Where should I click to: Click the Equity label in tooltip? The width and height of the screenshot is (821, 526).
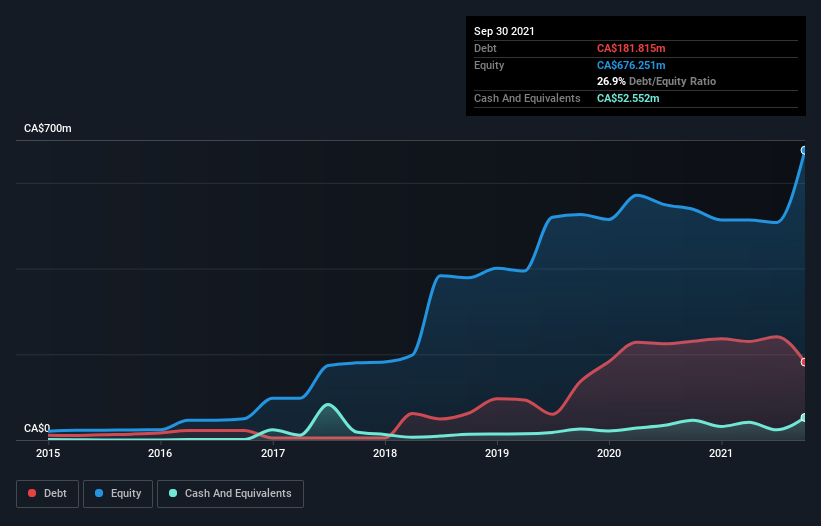[x=489, y=65]
